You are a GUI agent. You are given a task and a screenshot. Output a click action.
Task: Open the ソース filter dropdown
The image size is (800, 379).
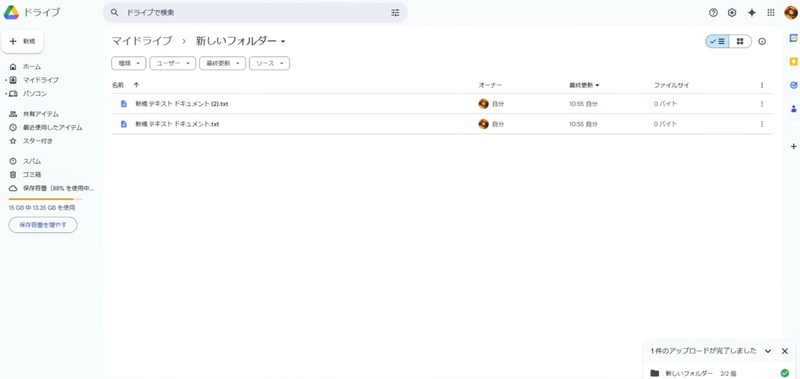click(x=269, y=63)
